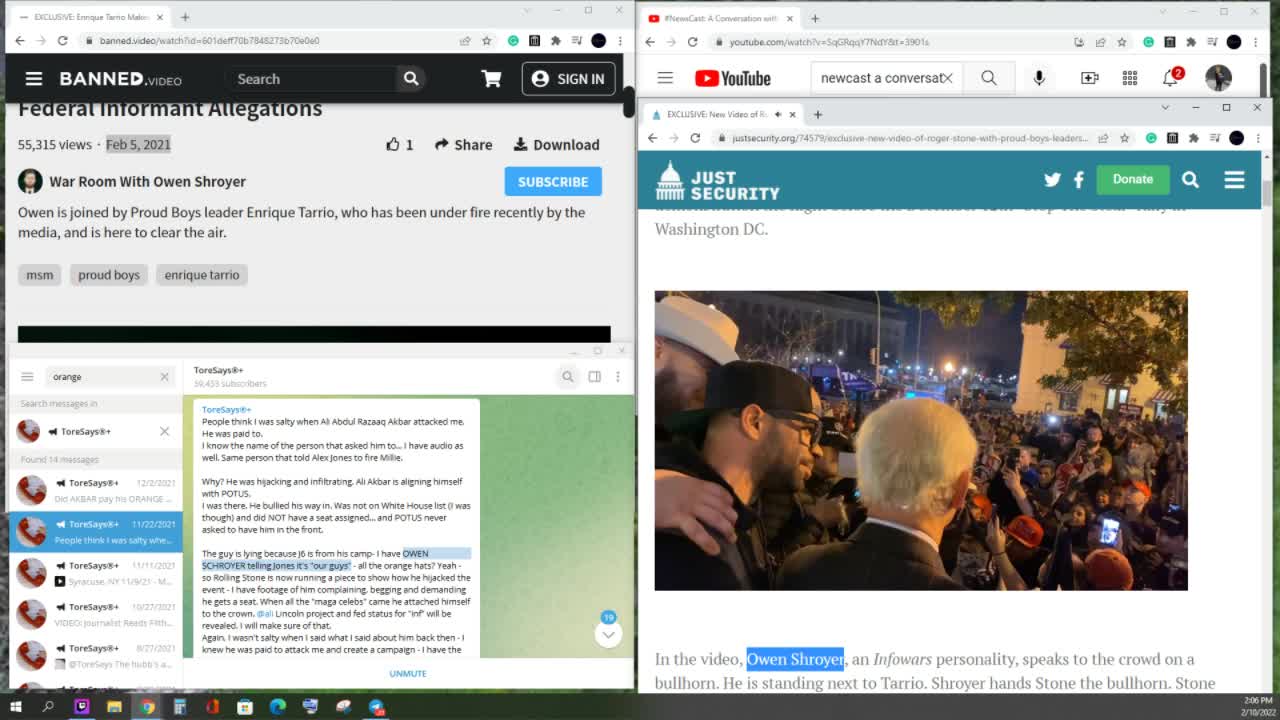
Task: Open Telegram from the taskbar
Action: [376, 706]
